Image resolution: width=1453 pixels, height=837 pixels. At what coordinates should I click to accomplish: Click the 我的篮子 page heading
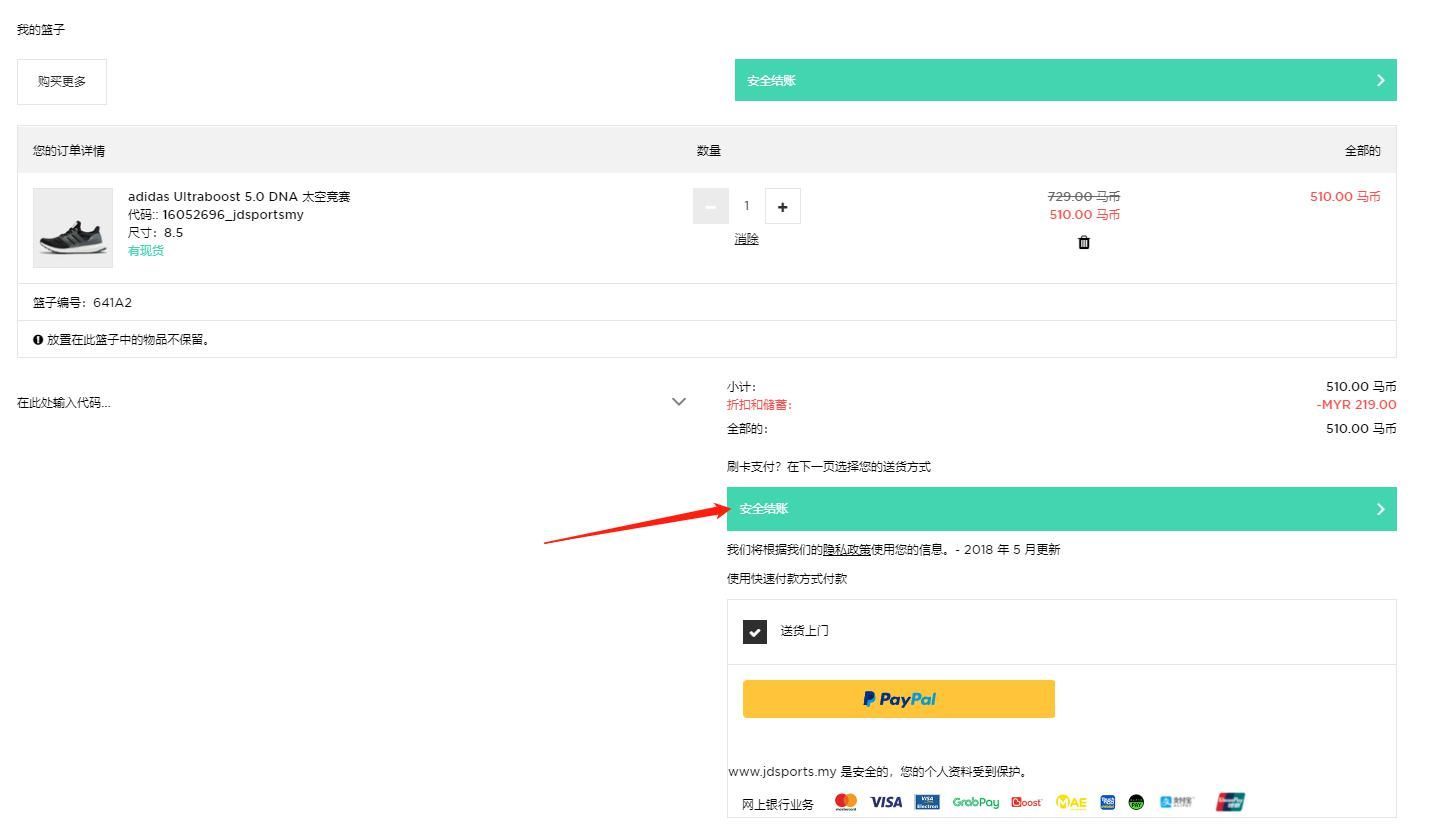pos(41,30)
